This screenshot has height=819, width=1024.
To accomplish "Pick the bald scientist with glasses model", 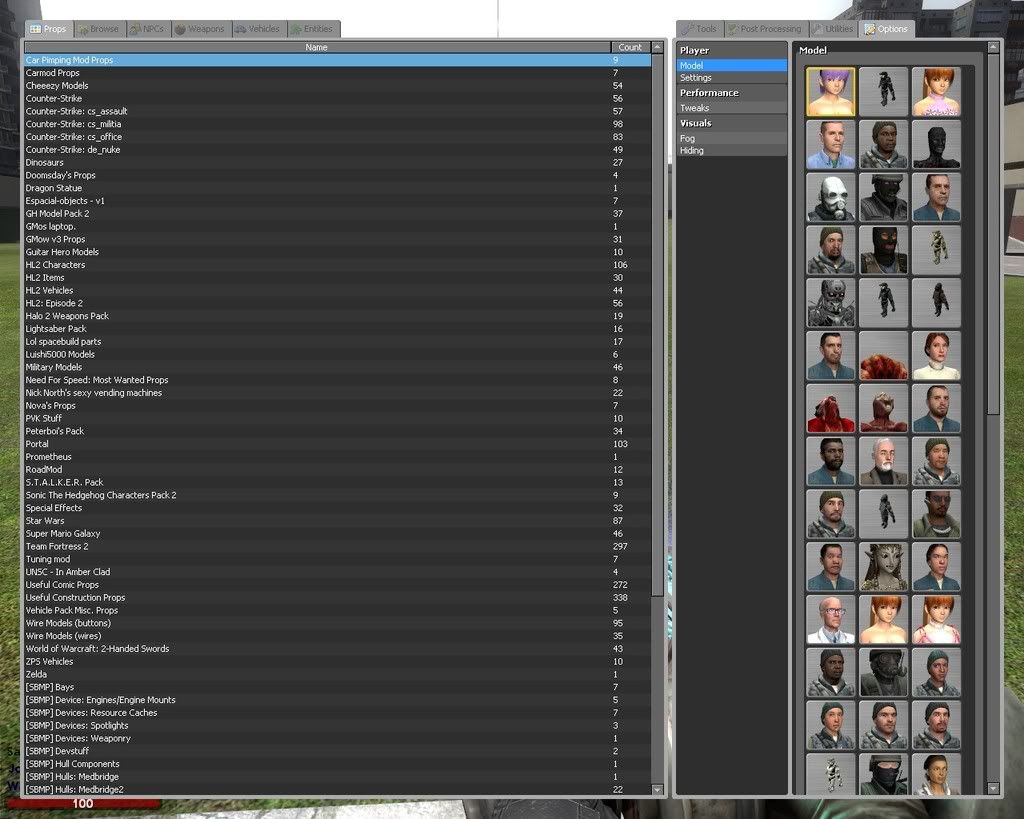I will point(831,620).
